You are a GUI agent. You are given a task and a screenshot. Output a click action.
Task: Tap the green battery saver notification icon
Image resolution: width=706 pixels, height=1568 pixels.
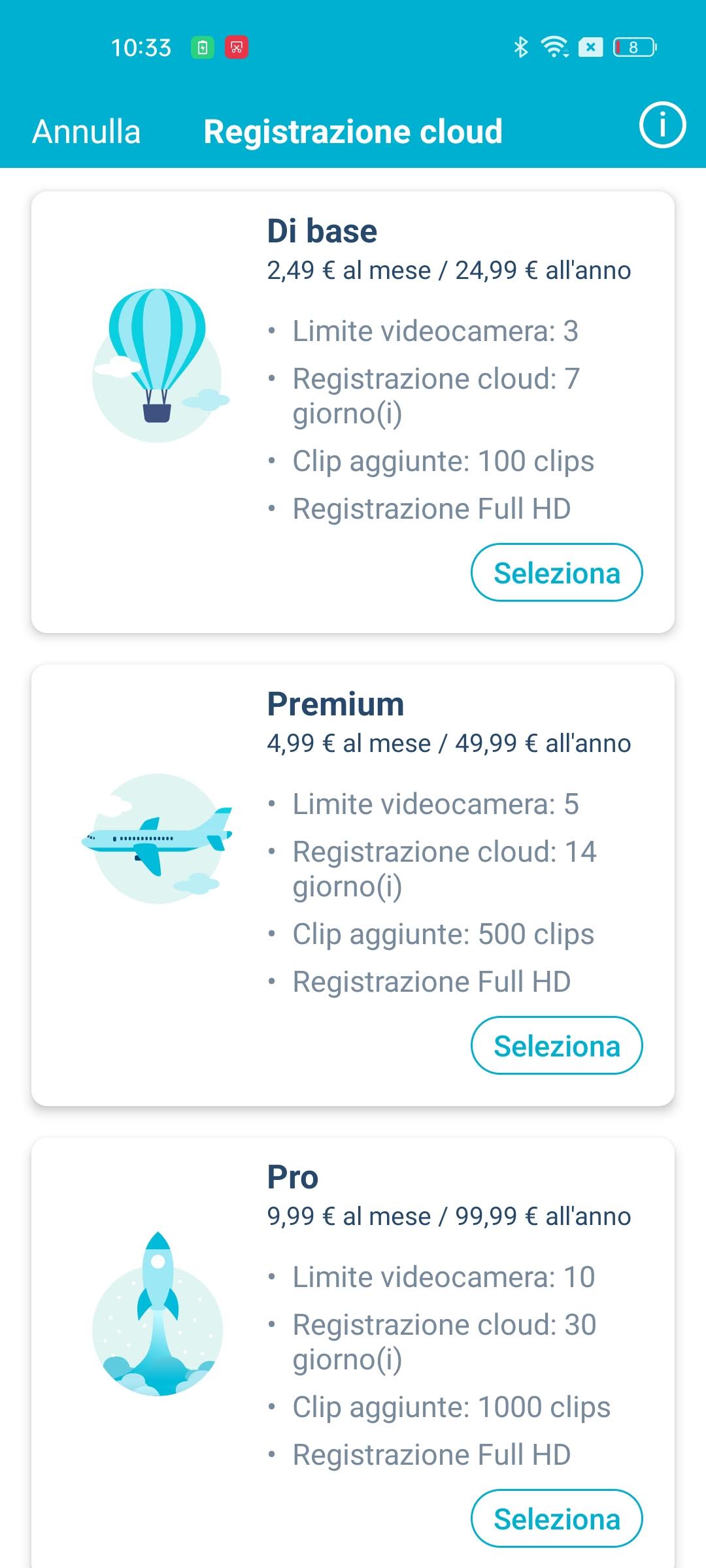tap(203, 47)
